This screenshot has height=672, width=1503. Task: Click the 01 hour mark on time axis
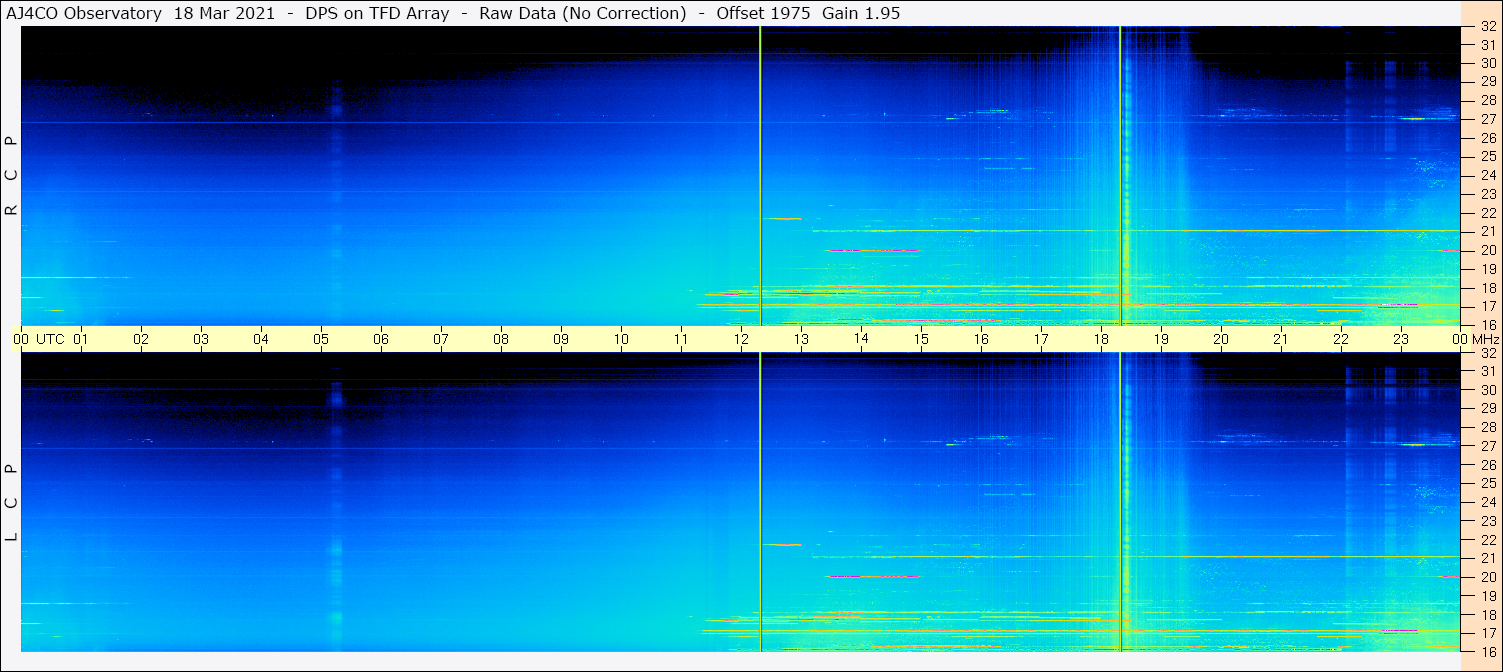pyautogui.click(x=81, y=340)
